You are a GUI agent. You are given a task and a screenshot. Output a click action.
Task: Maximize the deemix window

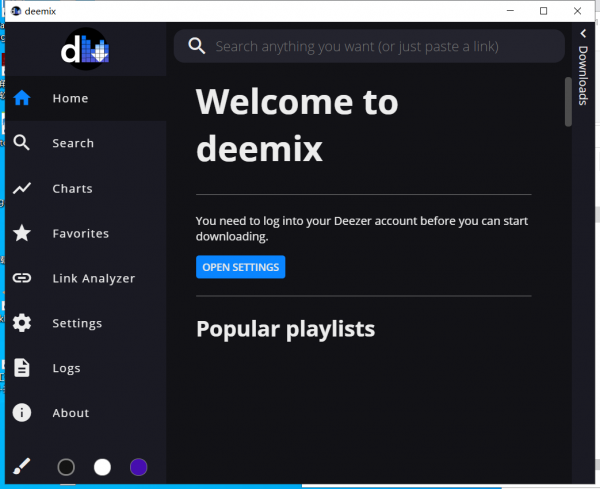tap(543, 11)
